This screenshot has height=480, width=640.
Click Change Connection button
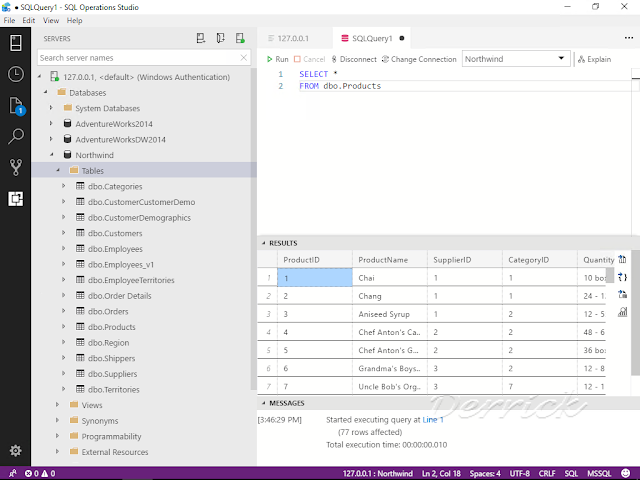pos(419,59)
